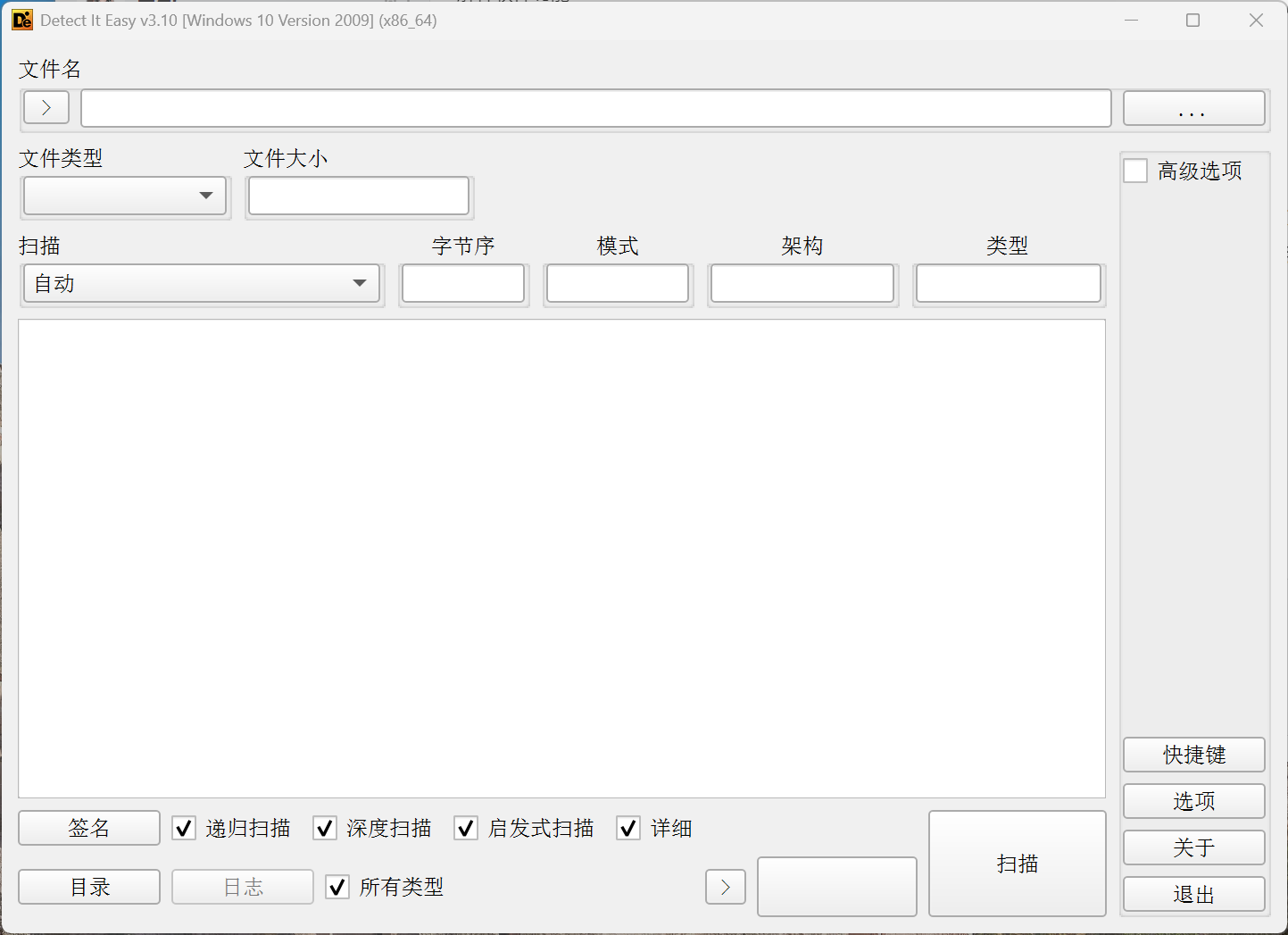The height and width of the screenshot is (935, 1288).
Task: Open the 目录 button
Action: click(x=89, y=887)
